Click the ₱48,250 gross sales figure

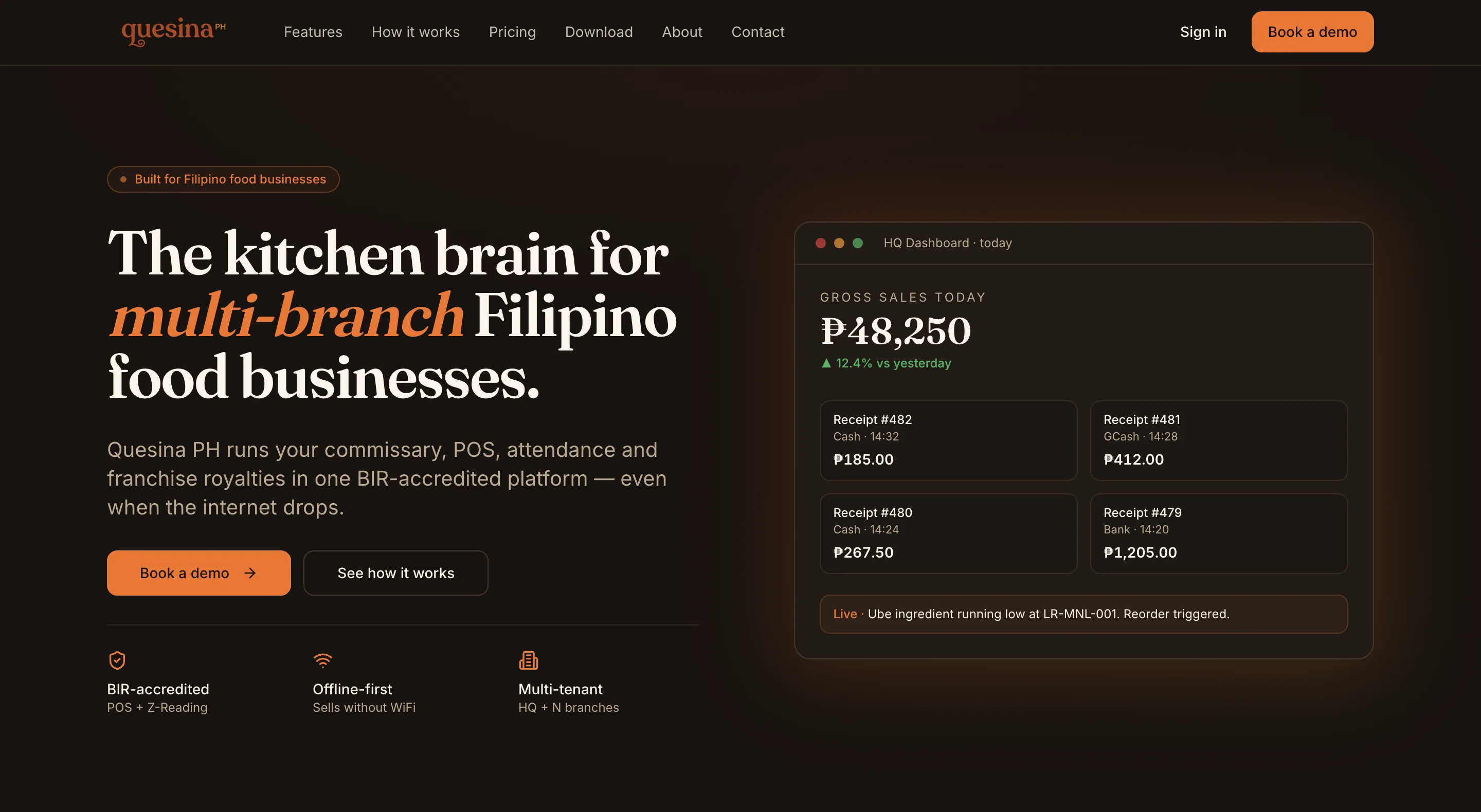click(x=895, y=331)
